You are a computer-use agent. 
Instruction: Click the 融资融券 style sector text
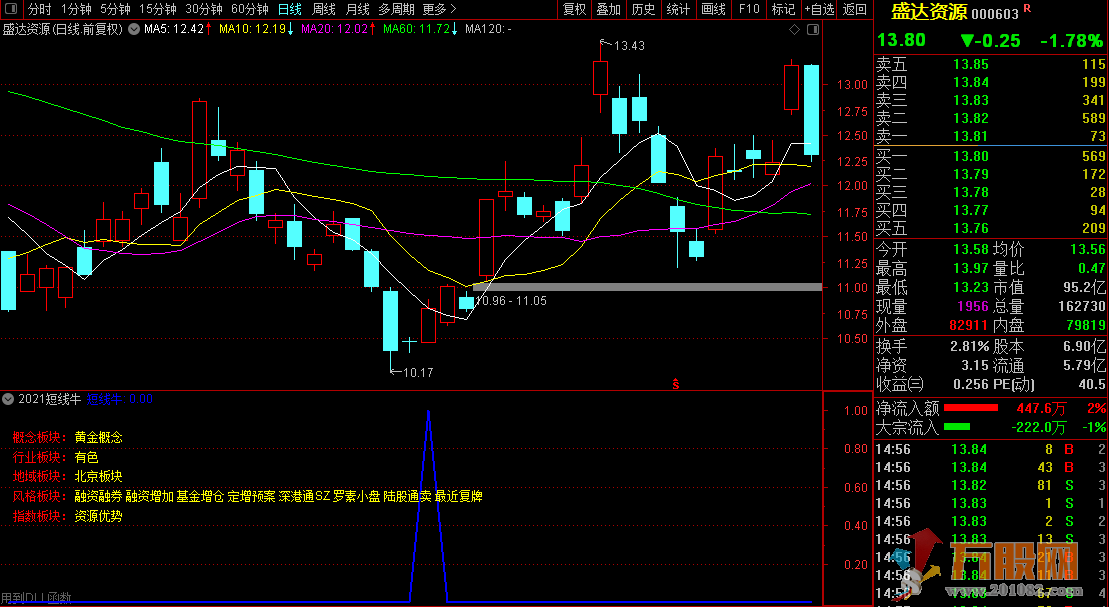[x=98, y=496]
